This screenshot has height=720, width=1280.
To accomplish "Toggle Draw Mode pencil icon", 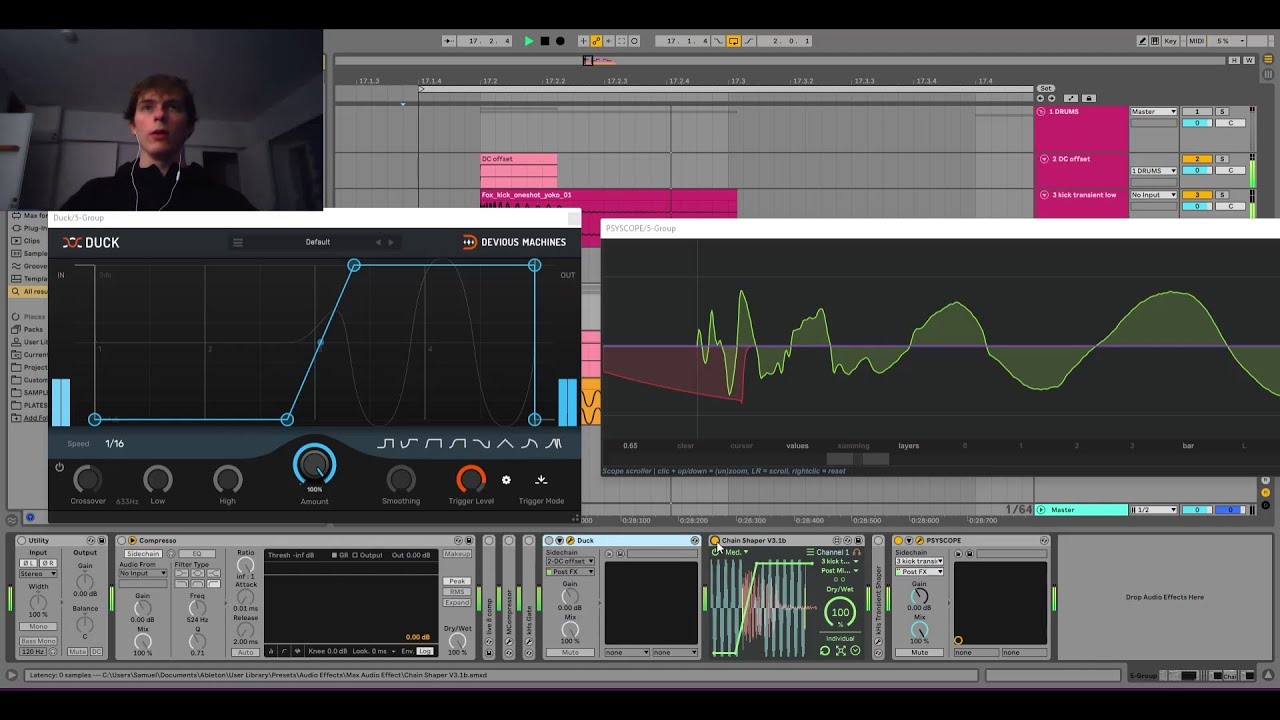I will pos(1142,41).
